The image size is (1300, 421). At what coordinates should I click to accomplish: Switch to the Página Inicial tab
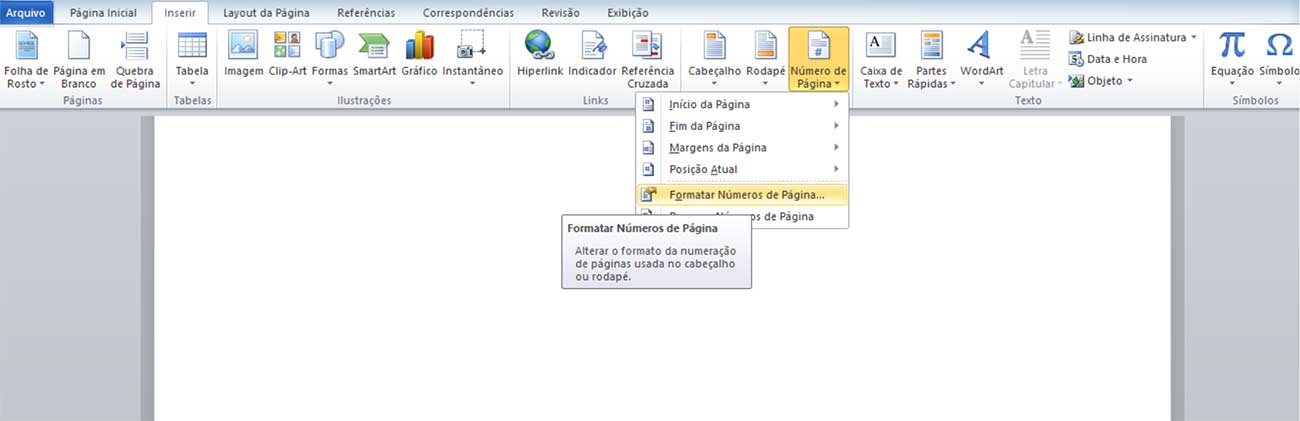[103, 13]
